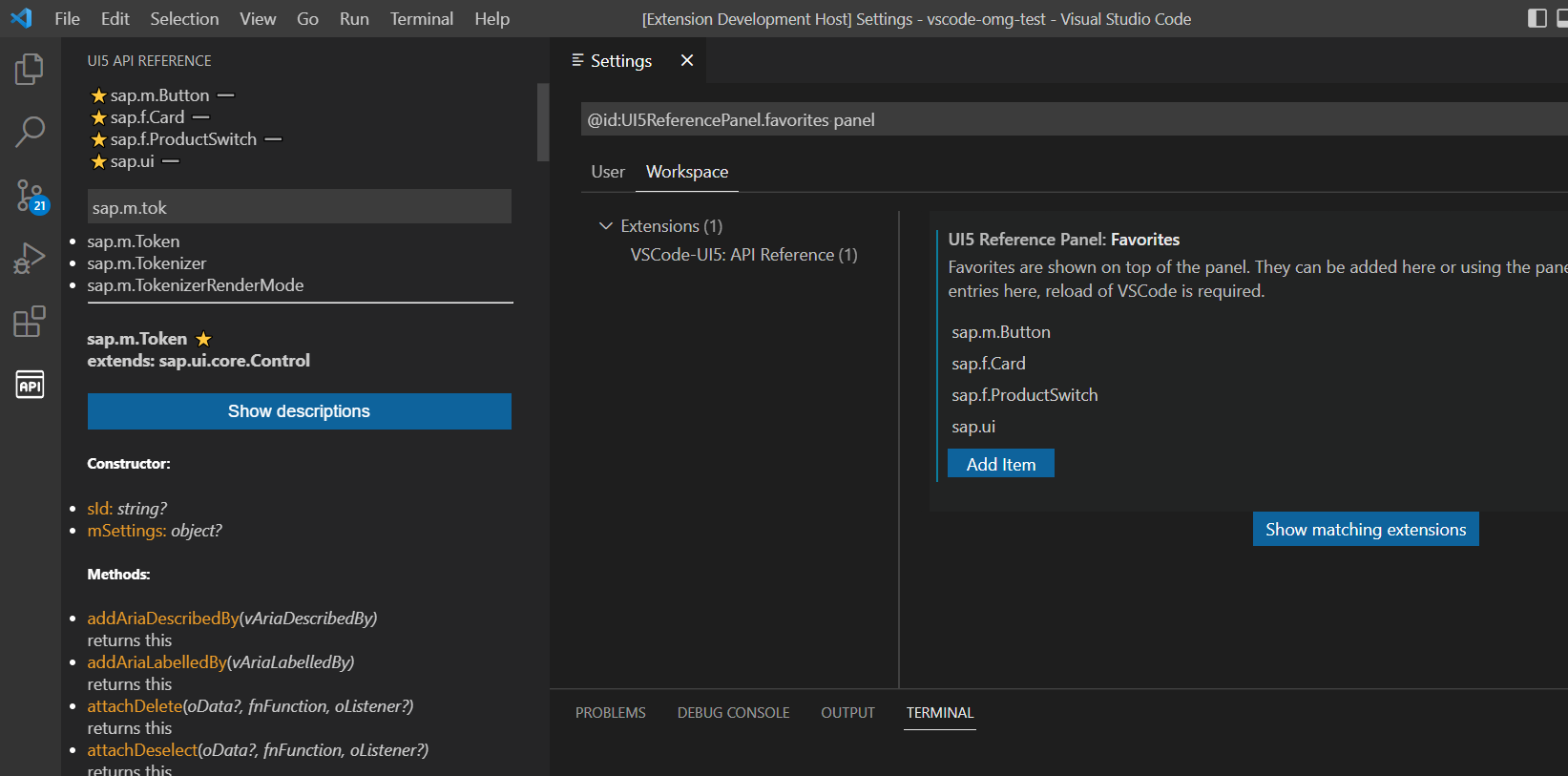The image size is (1568, 776).
Task: Toggle favorite star beside sap.m.Token heading
Action: 203,339
